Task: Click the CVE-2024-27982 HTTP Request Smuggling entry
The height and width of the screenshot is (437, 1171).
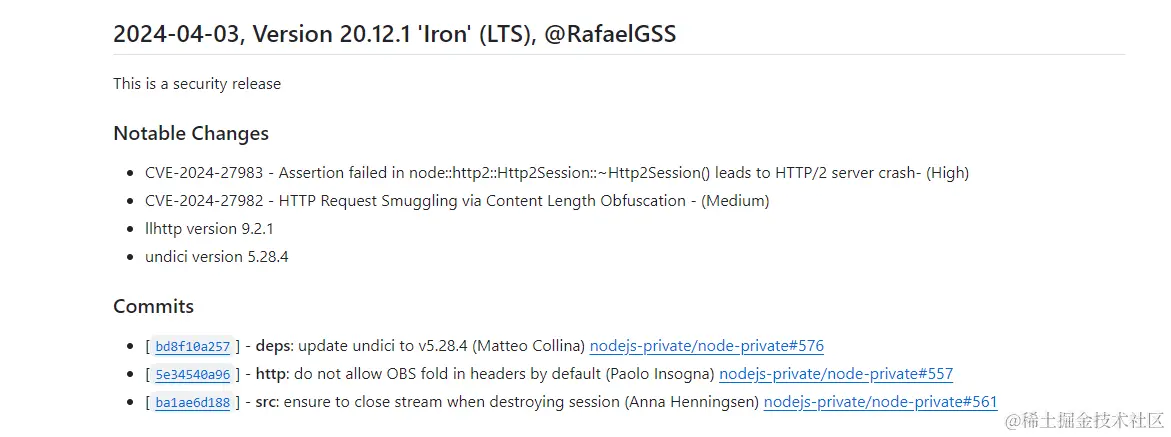Action: pyautogui.click(x=456, y=200)
